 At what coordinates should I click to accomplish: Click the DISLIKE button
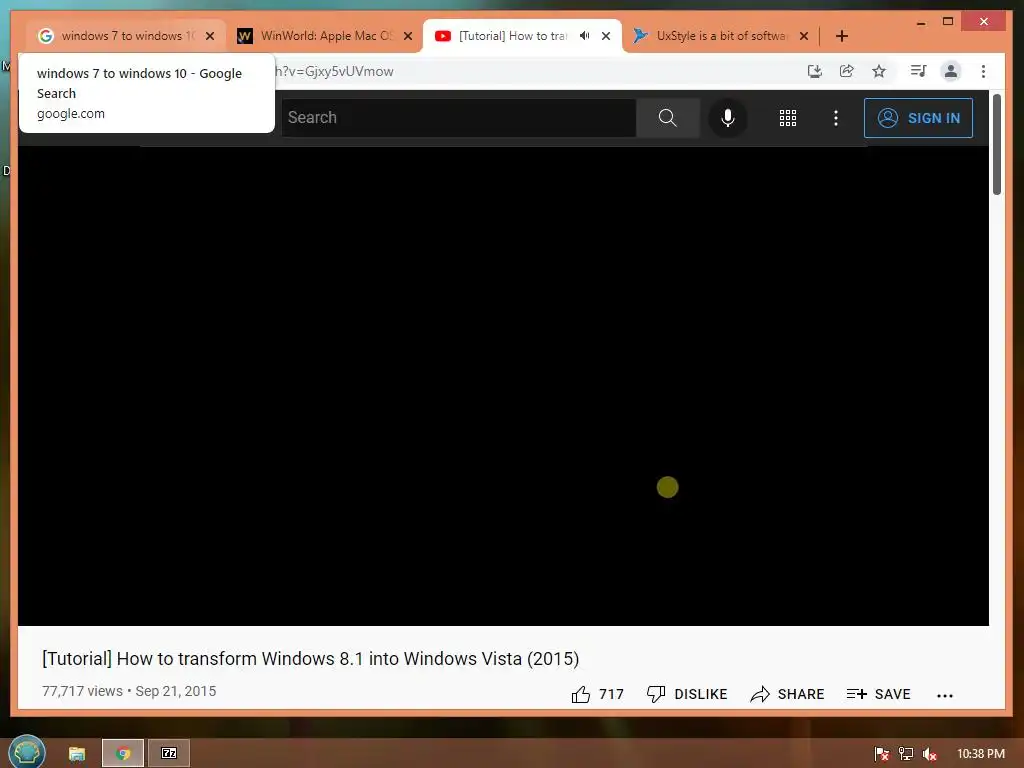(x=686, y=694)
